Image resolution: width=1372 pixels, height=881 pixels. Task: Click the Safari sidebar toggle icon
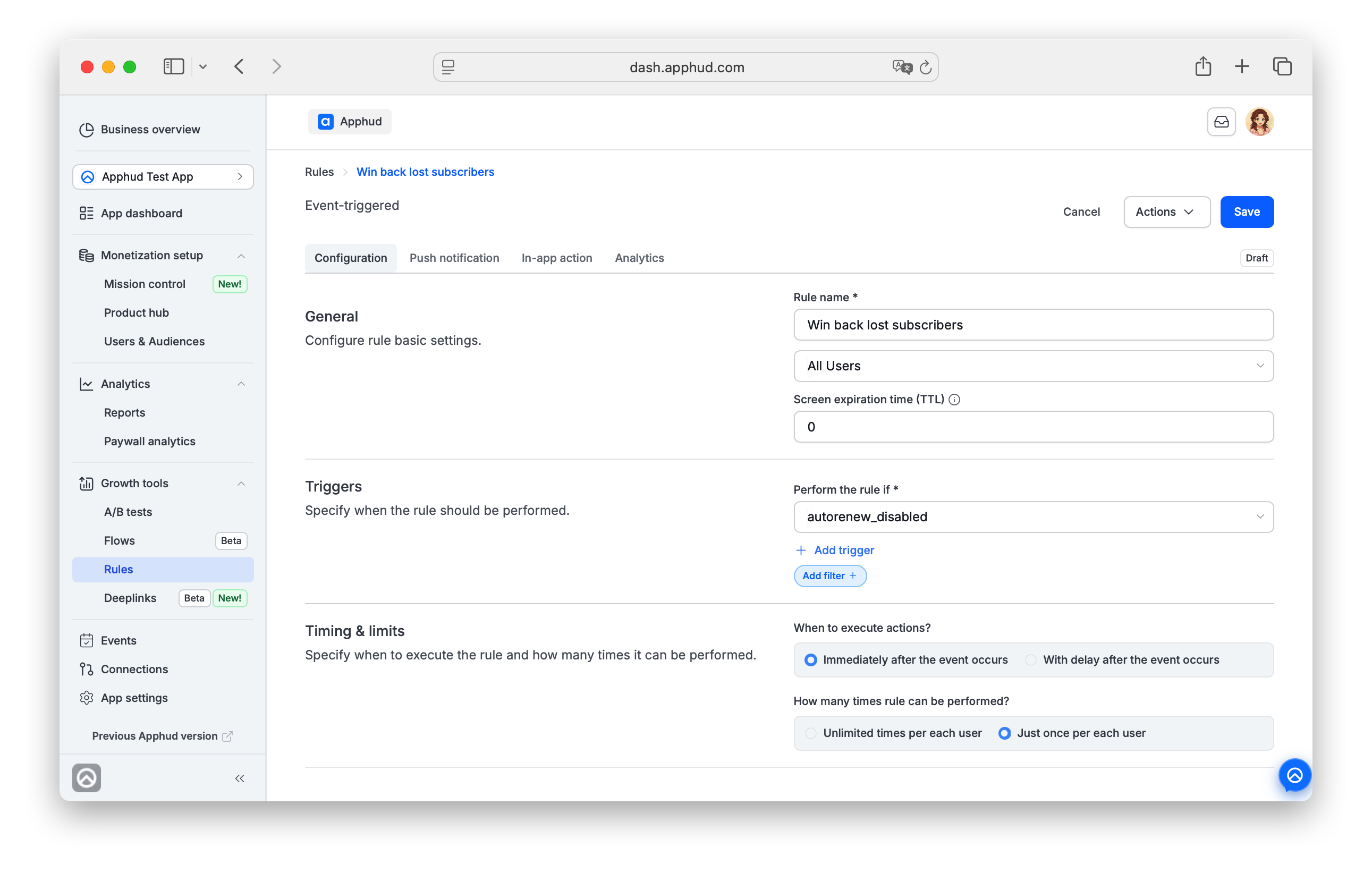[173, 67]
